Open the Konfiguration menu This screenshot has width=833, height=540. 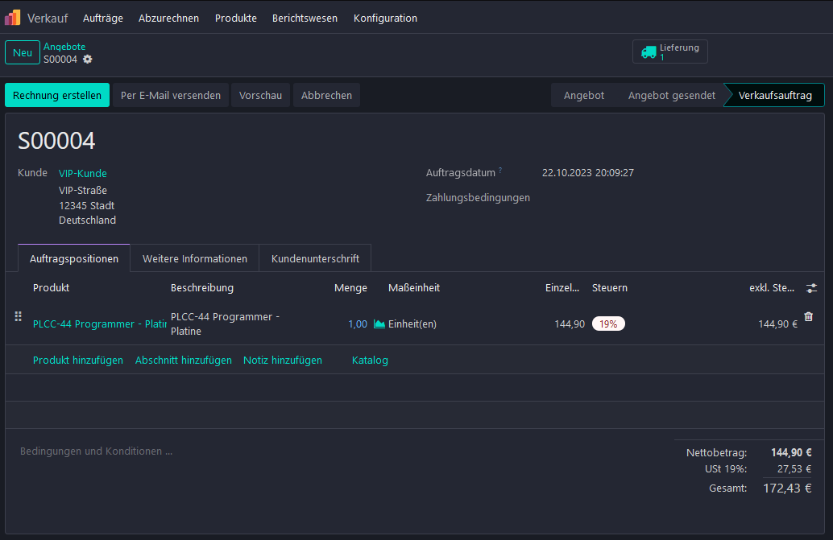click(x=385, y=18)
